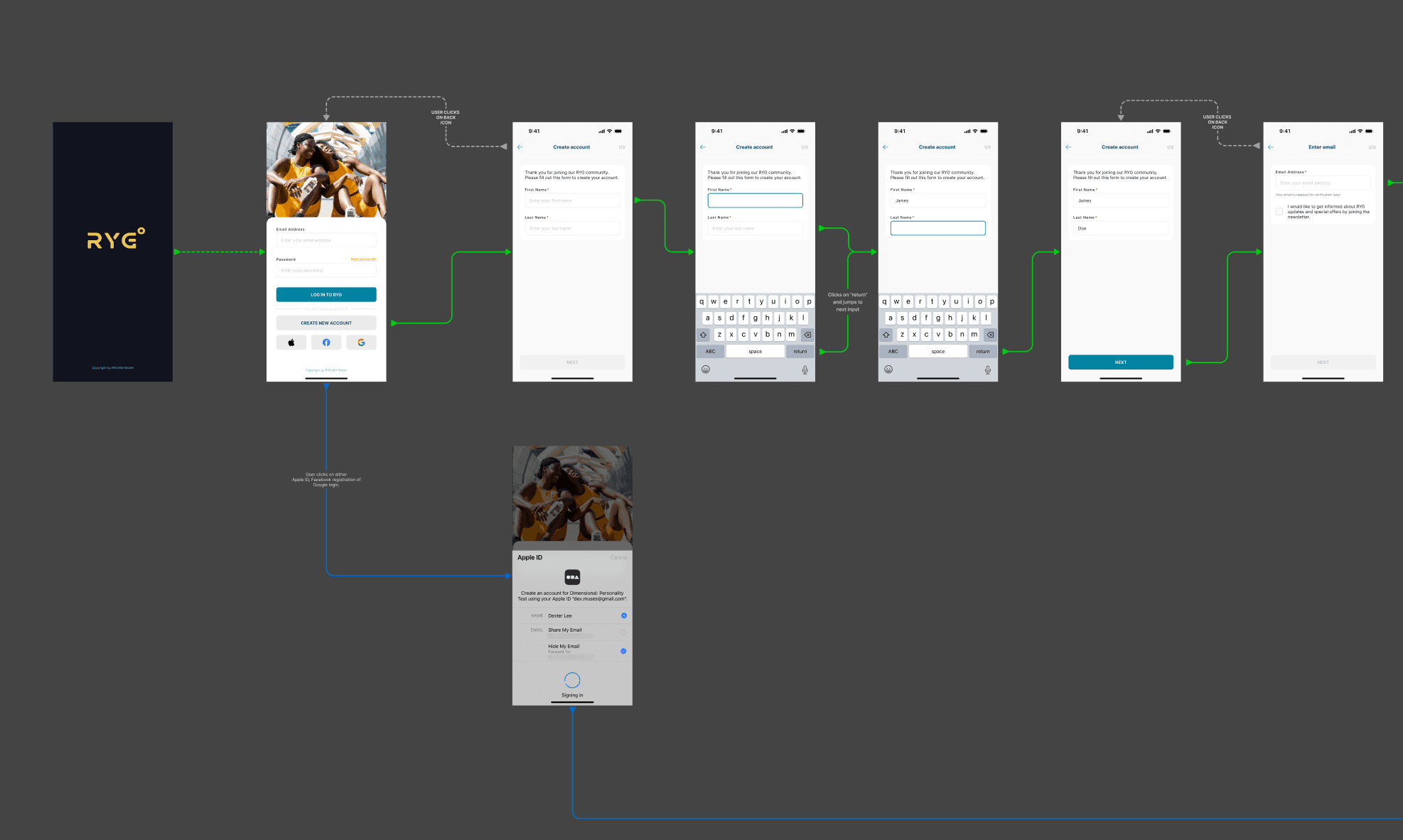
Task: Sign in with the Apple icon
Action: 291,342
